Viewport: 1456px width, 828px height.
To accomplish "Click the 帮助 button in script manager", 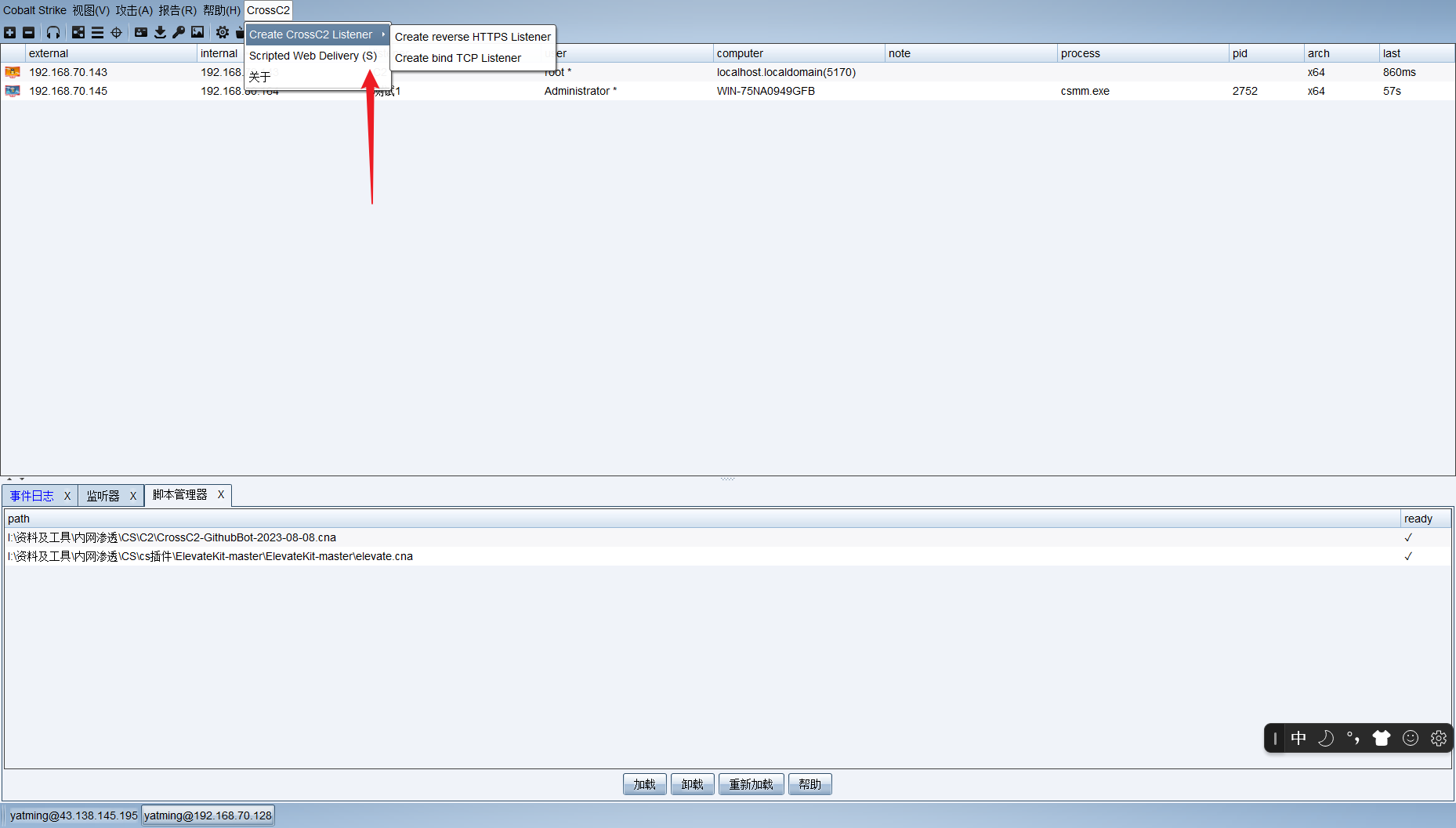I will pos(810,784).
